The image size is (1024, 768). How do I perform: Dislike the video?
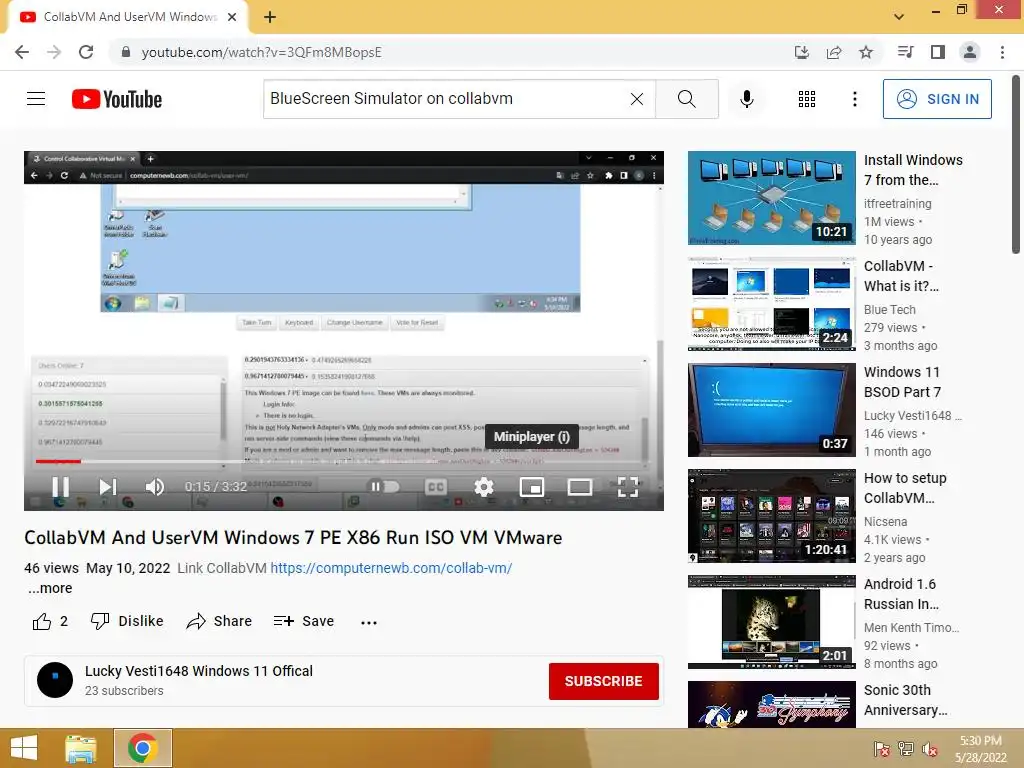tap(127, 621)
